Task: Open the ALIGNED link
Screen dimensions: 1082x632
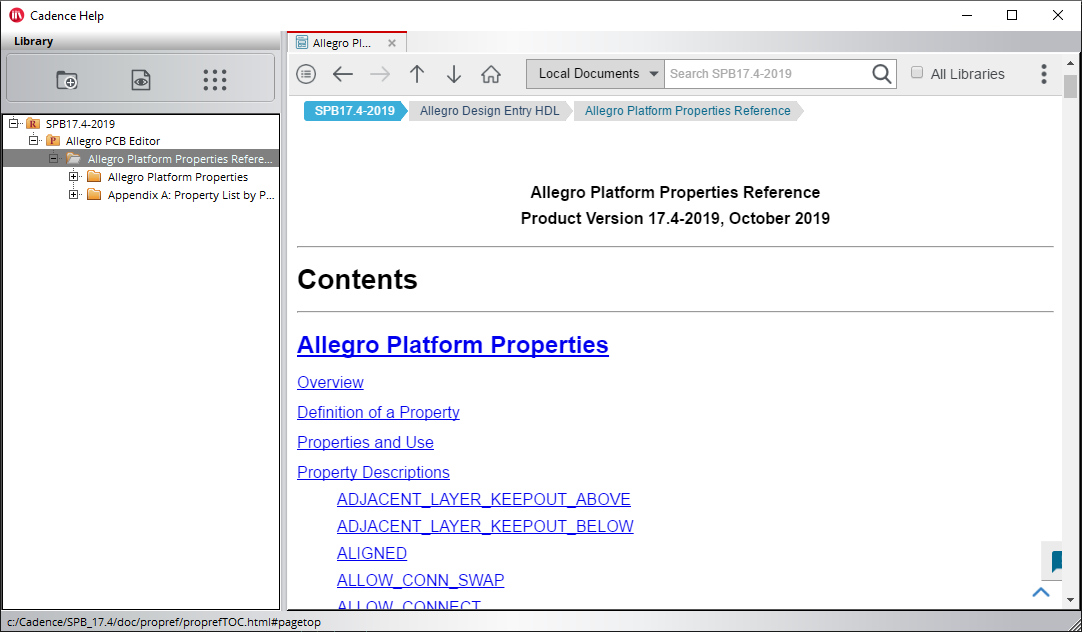Action: click(x=372, y=553)
